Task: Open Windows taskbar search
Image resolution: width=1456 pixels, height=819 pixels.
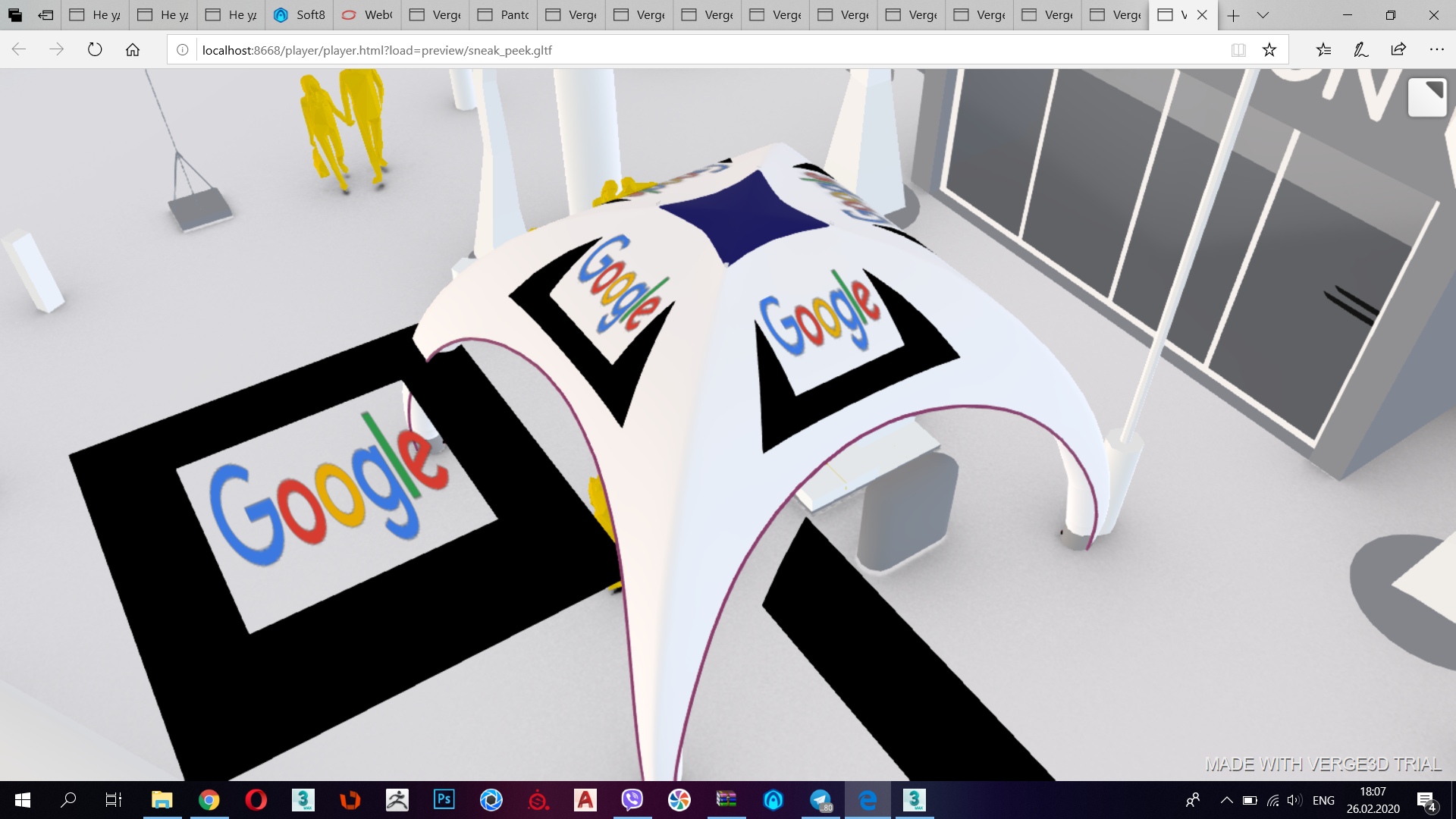Action: click(x=68, y=800)
